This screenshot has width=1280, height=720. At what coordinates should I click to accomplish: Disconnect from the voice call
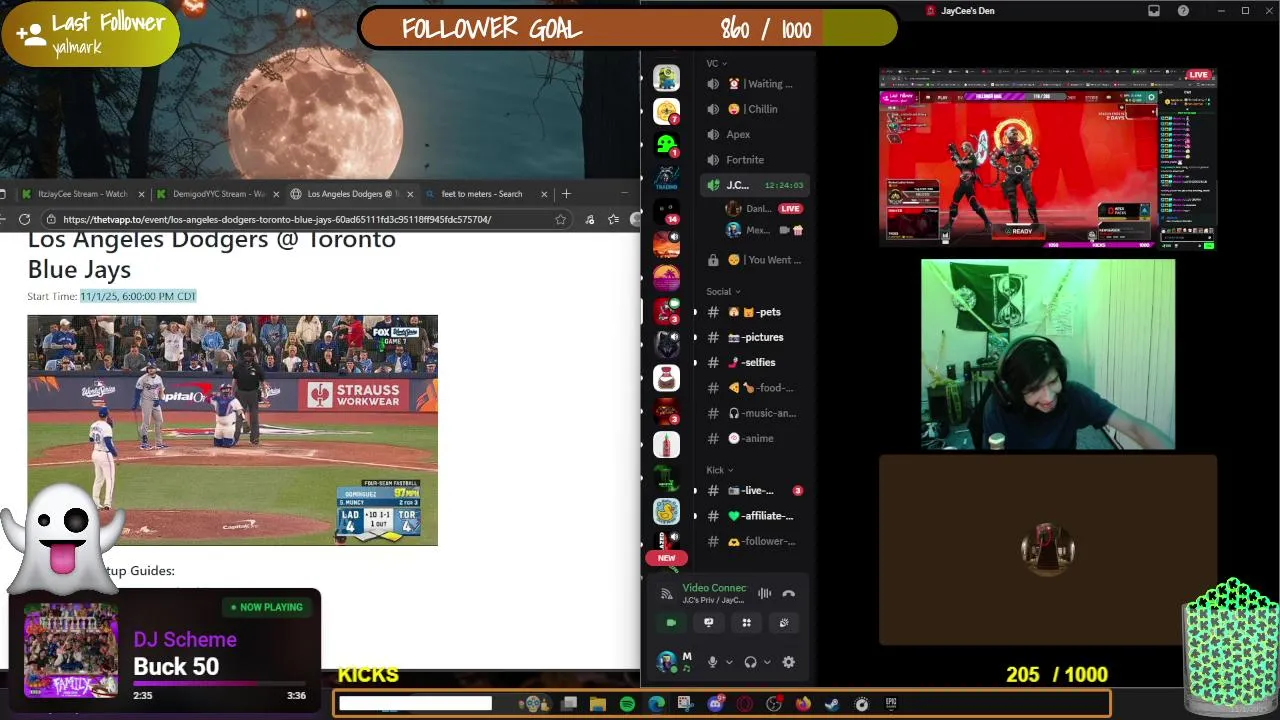pos(789,594)
